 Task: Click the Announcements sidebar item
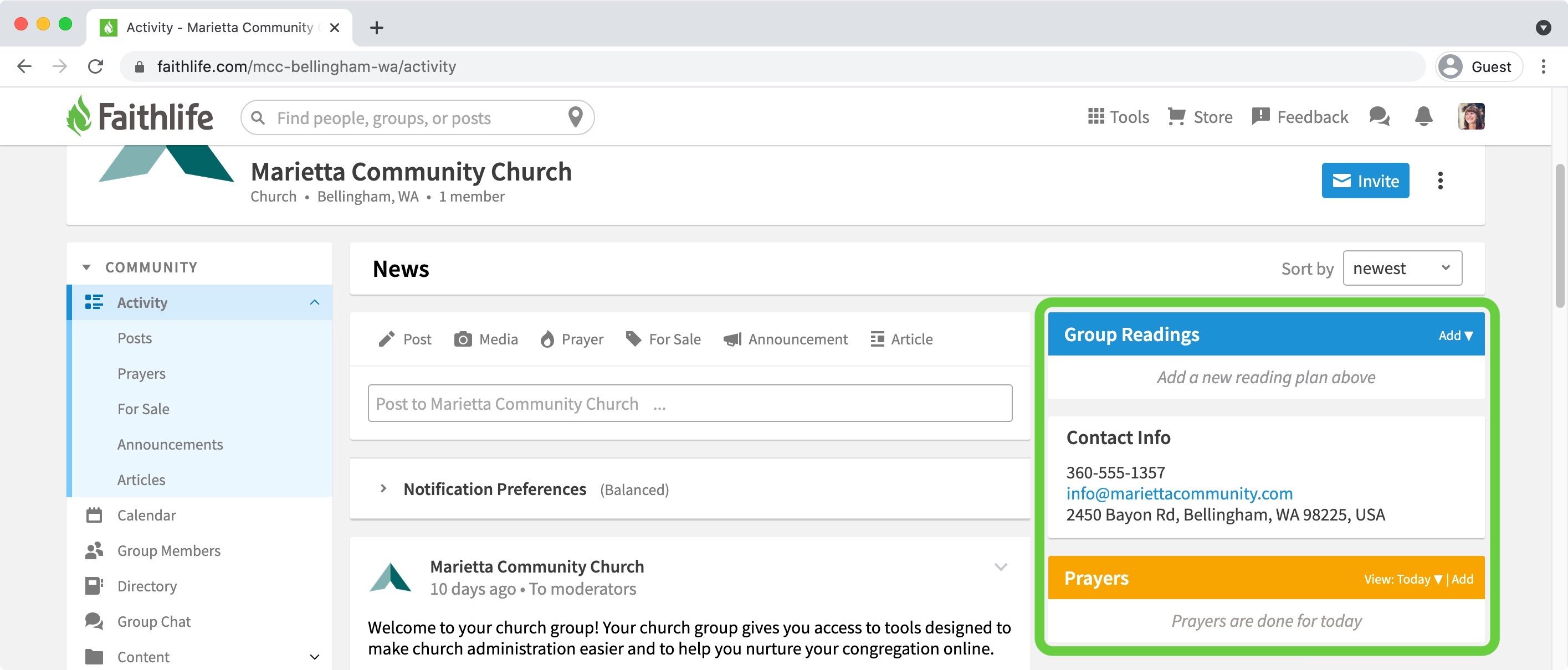(170, 443)
